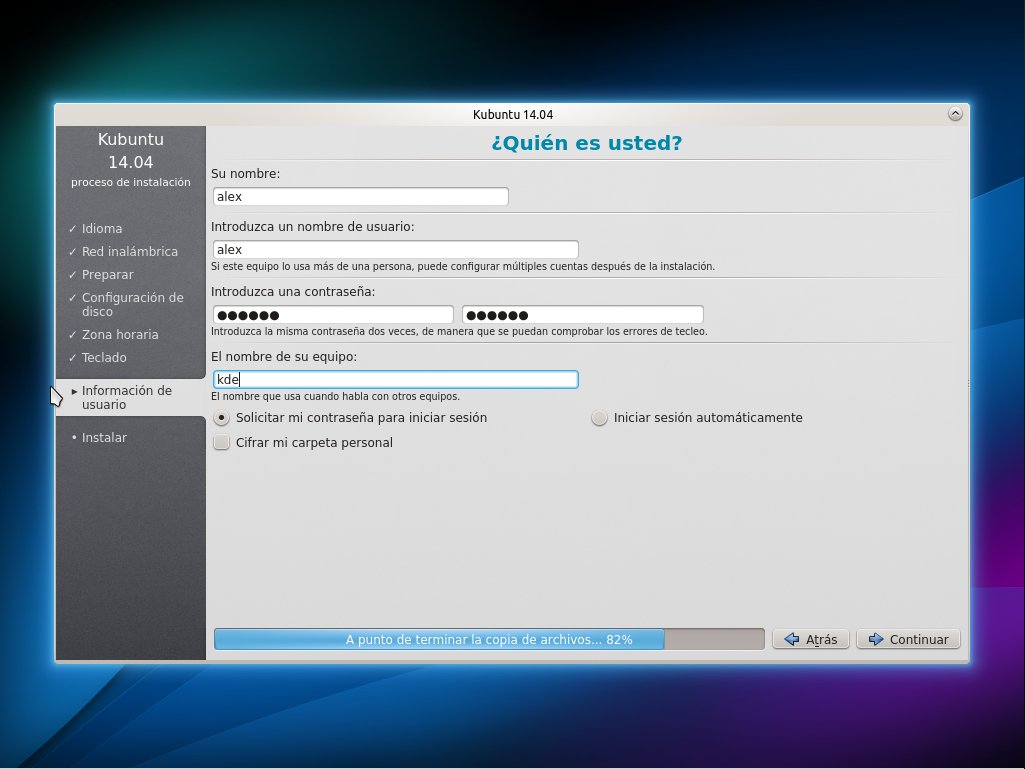Click the window shade button in title bar

955,114
